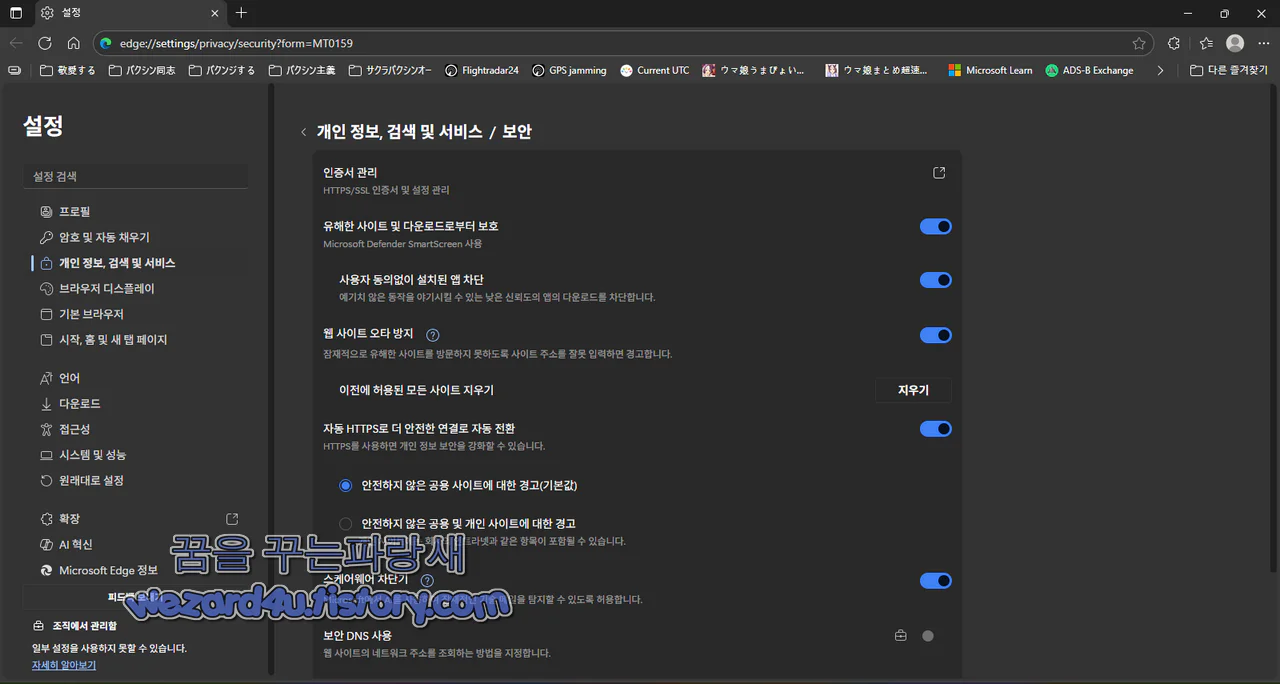The width and height of the screenshot is (1280, 684).
Task: Toggle the disabled 보안 DNS 사용 switch
Action: pos(928,636)
